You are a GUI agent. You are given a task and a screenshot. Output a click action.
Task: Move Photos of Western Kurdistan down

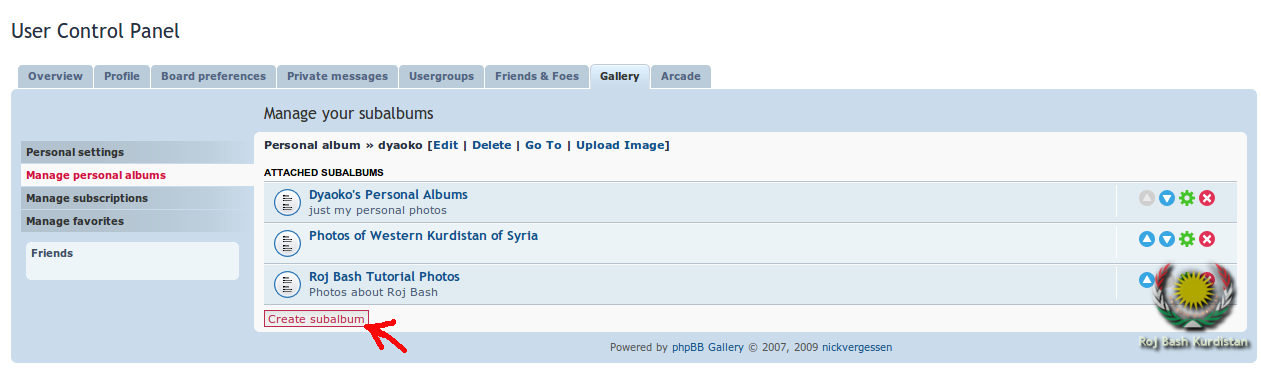pyautogui.click(x=1167, y=239)
